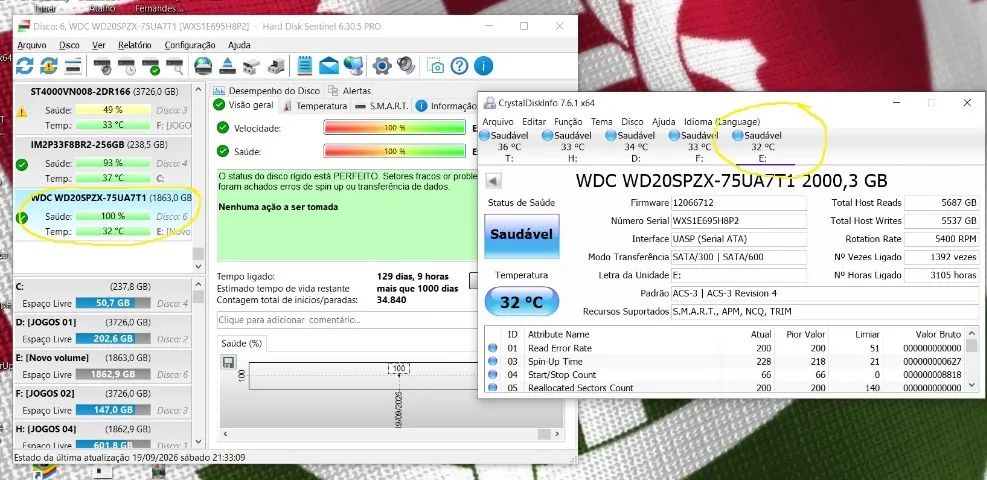
Task: Click save icon above health graph
Action: coord(228,362)
